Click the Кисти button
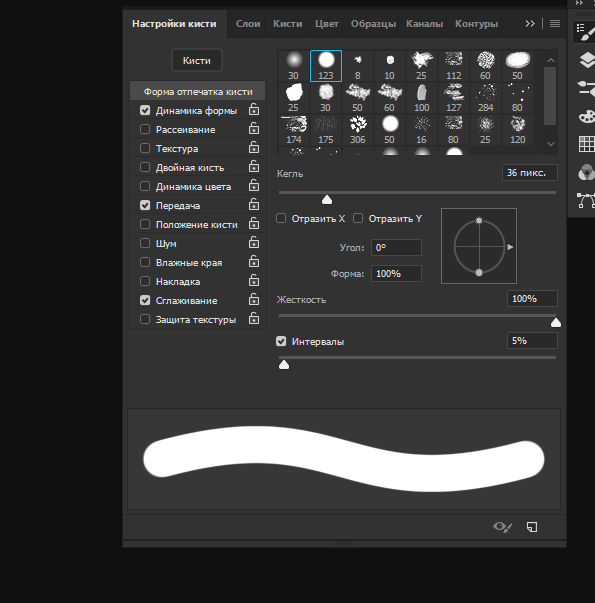The height and width of the screenshot is (603, 595). (x=197, y=60)
